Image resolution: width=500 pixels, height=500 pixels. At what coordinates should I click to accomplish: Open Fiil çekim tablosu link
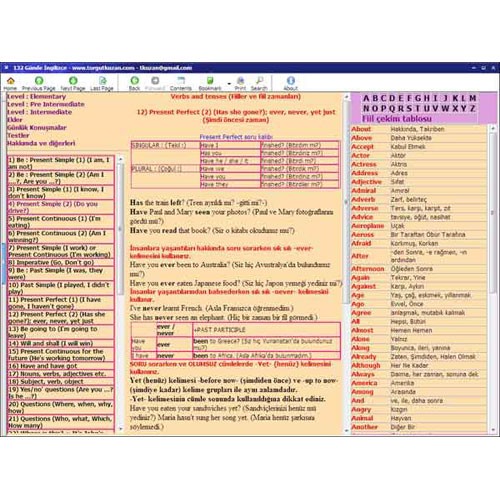[397, 119]
